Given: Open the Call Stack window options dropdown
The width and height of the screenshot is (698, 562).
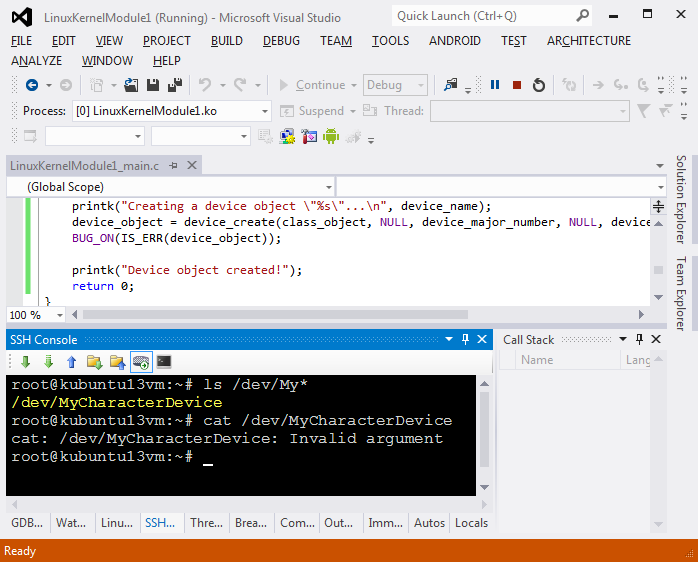Looking at the screenshot, I should 623,339.
